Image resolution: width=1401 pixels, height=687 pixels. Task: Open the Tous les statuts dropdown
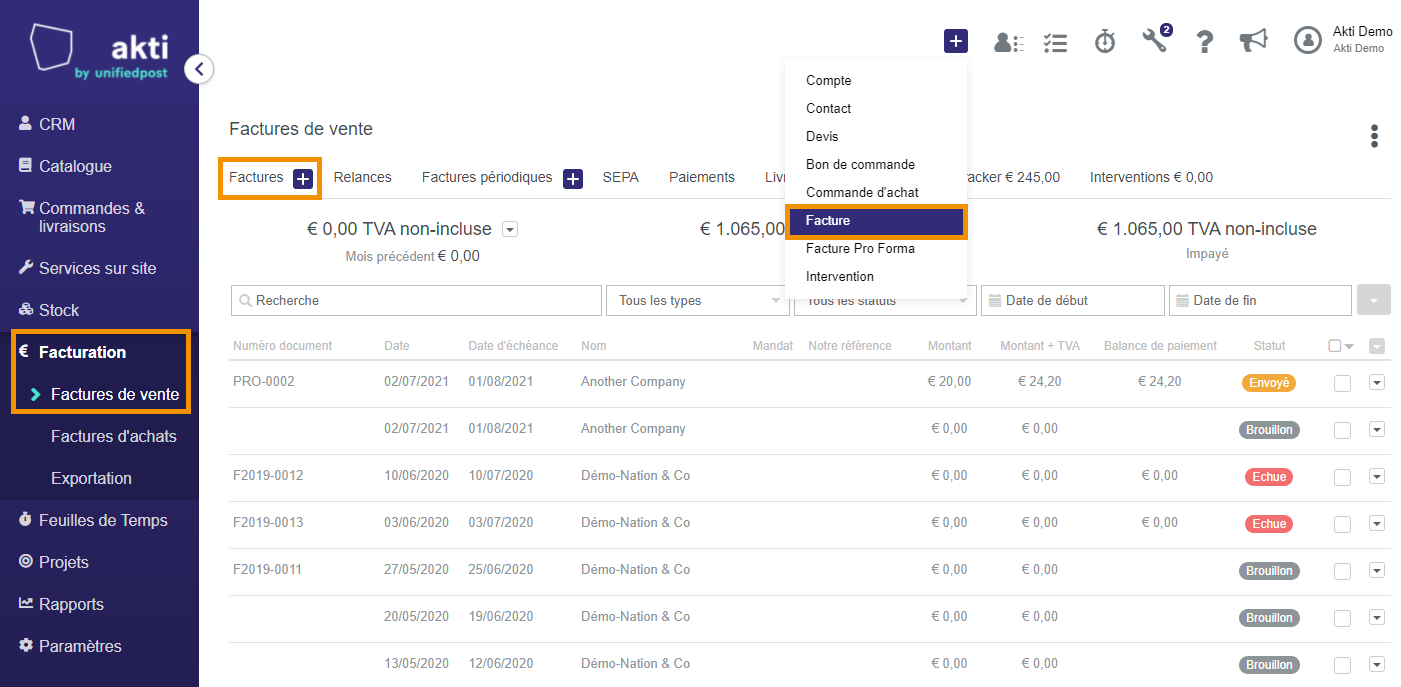884,300
